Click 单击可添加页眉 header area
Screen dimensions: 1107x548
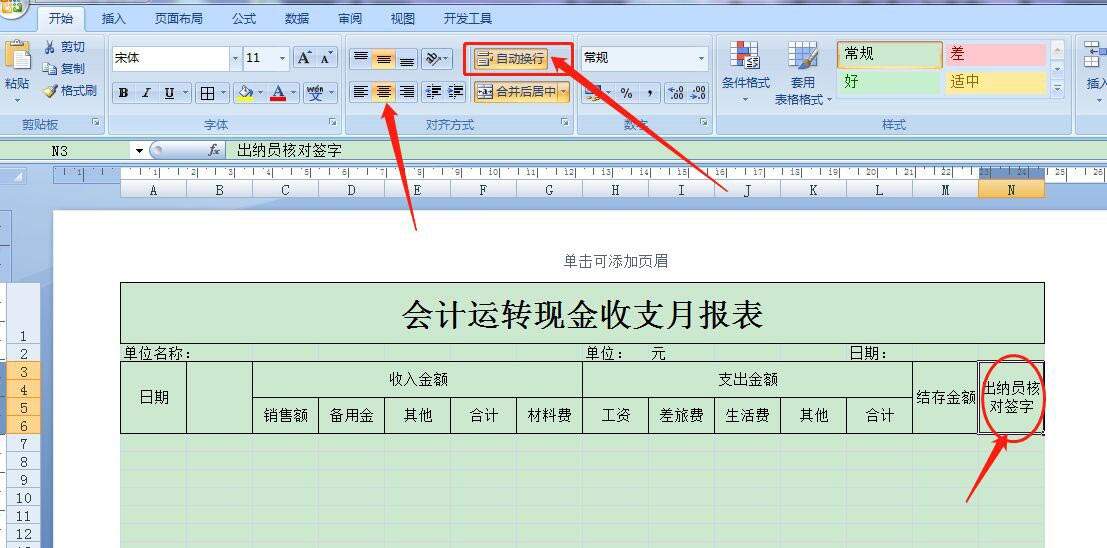[x=615, y=261]
